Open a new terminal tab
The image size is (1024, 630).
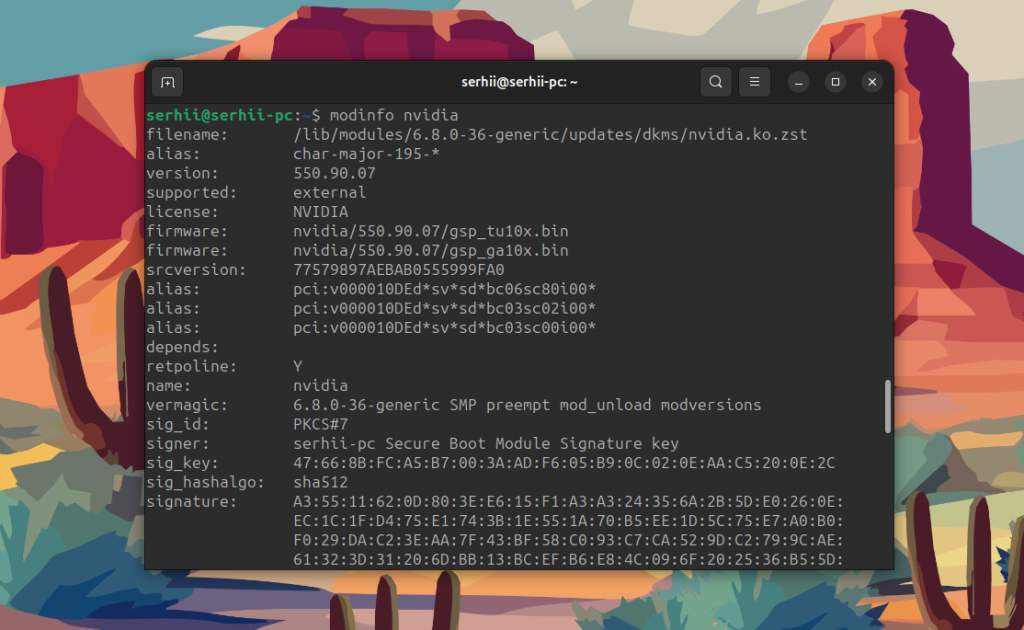[168, 82]
